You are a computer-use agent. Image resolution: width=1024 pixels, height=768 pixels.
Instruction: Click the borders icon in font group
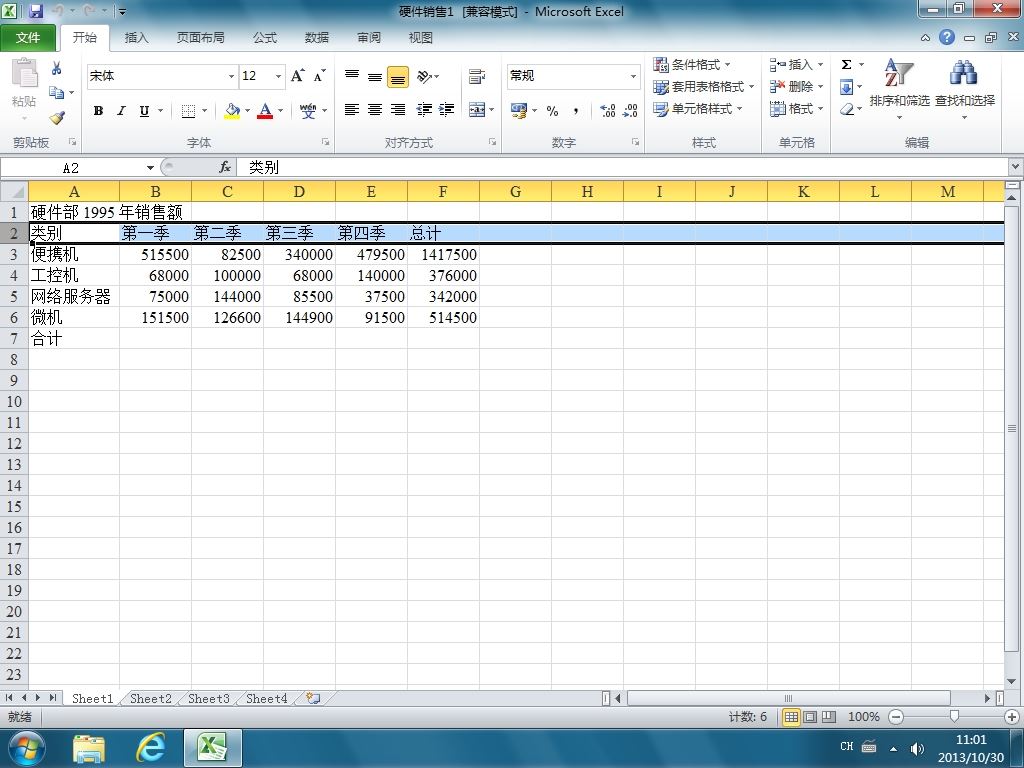pyautogui.click(x=188, y=111)
